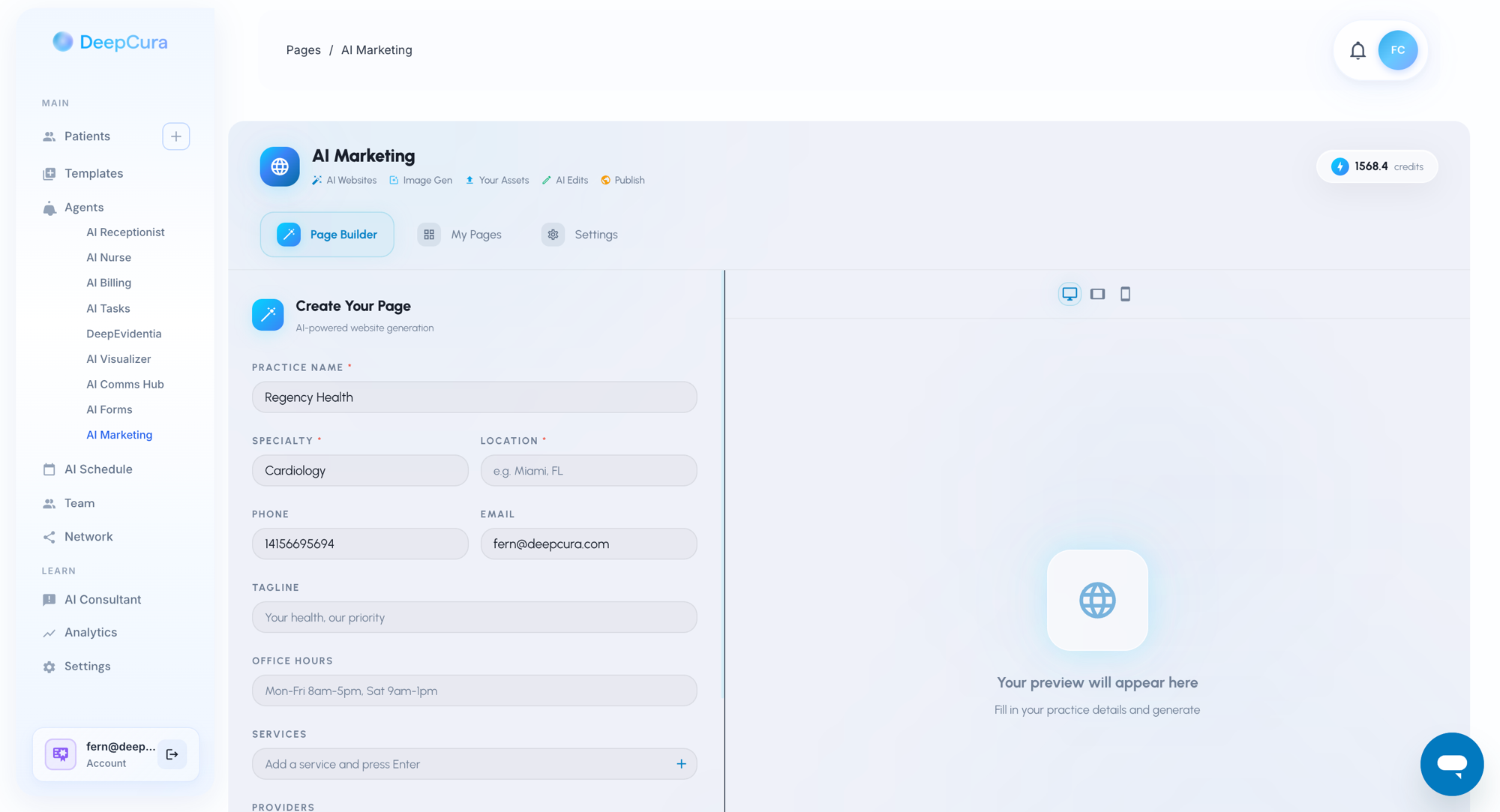Open DeepEvidentia agent
This screenshot has width=1500, height=812.
pyautogui.click(x=124, y=334)
